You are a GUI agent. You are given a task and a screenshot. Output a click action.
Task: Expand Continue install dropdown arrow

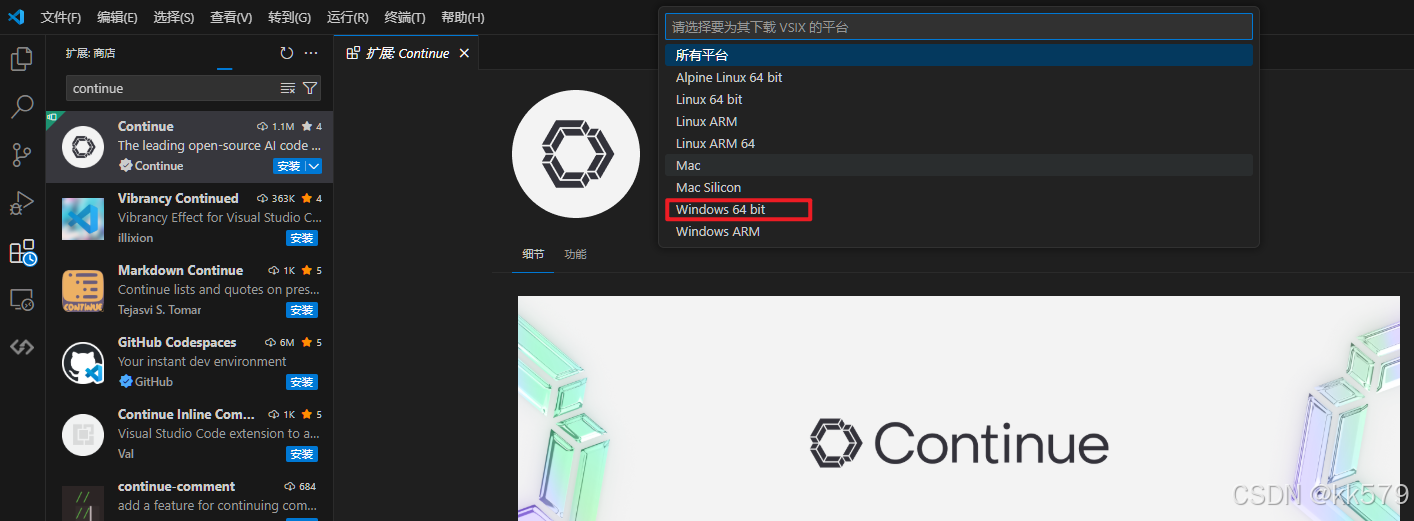coord(314,166)
